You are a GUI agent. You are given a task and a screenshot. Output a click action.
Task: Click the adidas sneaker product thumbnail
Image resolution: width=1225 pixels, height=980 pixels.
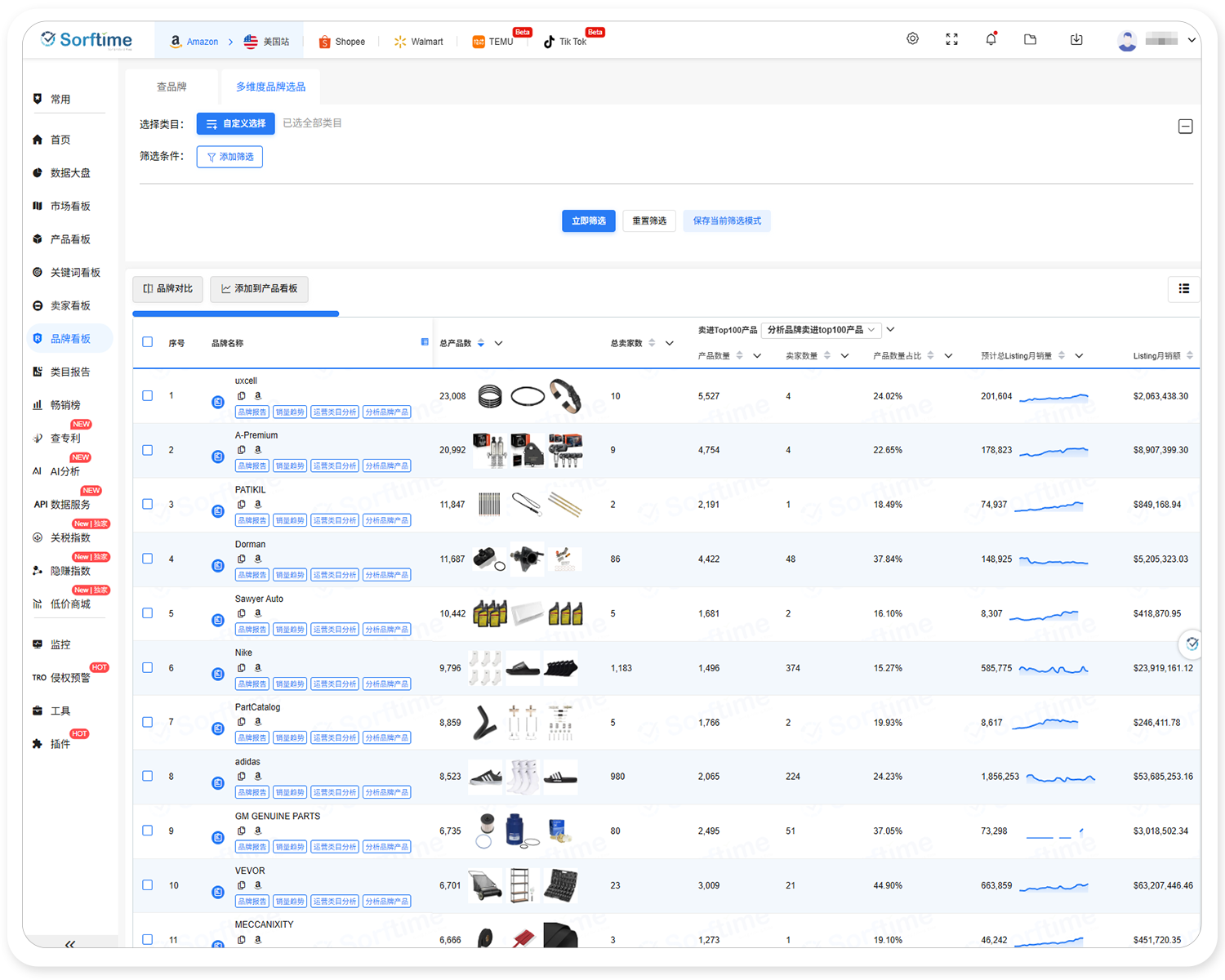pyautogui.click(x=486, y=777)
